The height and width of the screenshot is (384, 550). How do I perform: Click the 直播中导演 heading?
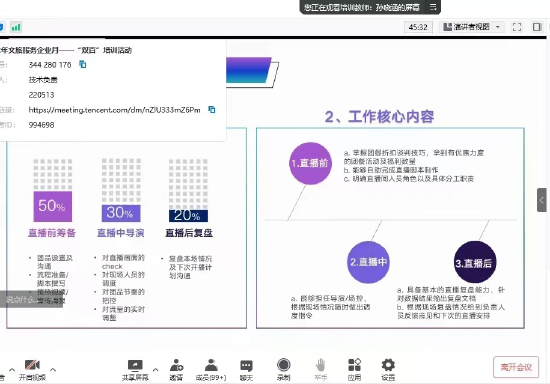[x=121, y=233]
